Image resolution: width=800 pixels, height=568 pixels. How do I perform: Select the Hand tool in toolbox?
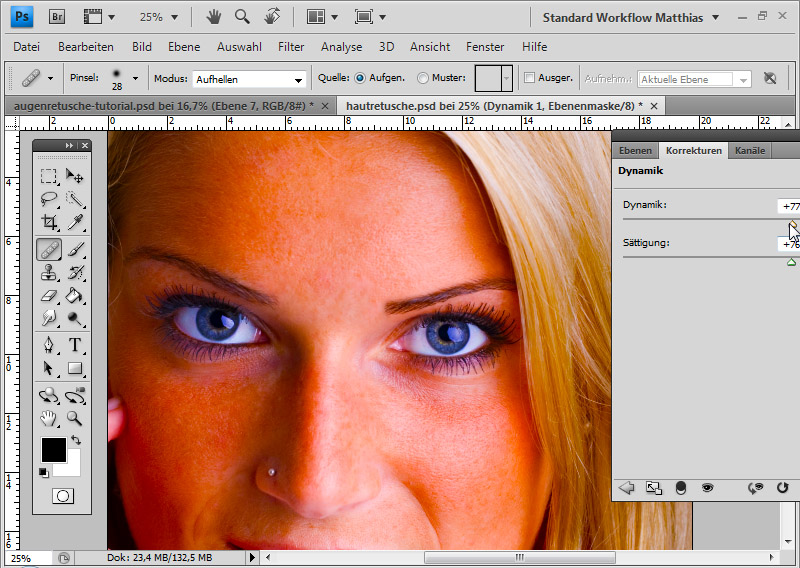pos(49,419)
